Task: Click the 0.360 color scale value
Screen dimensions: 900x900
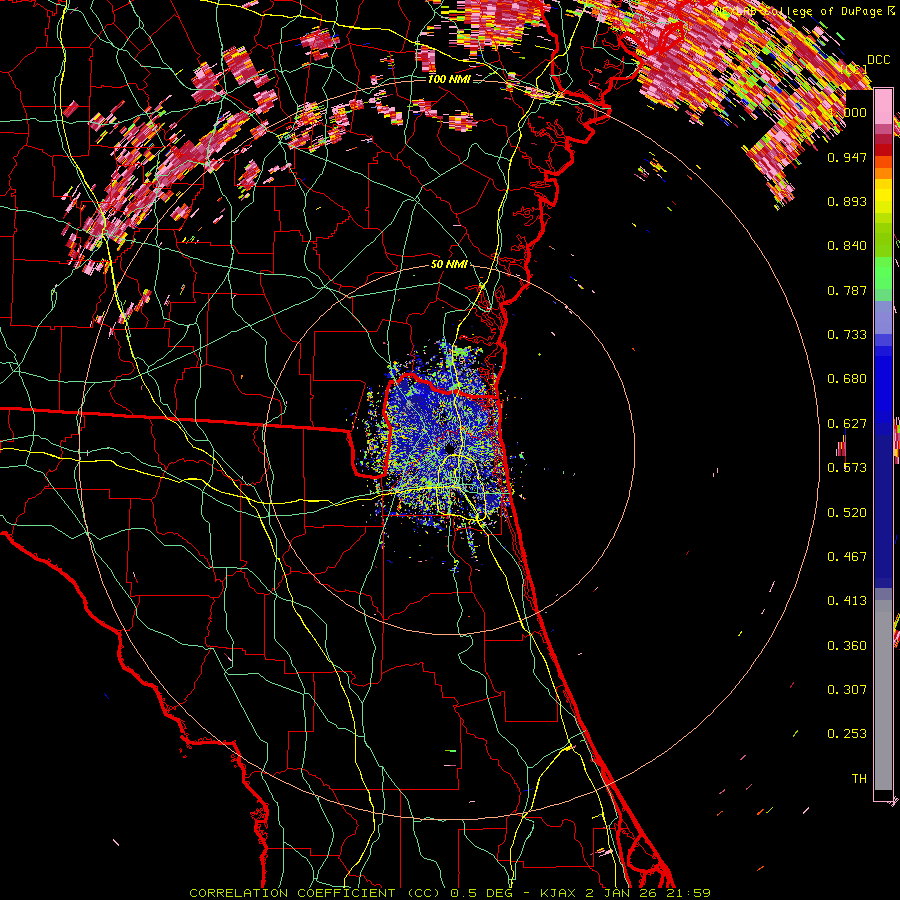Action: 847,646
